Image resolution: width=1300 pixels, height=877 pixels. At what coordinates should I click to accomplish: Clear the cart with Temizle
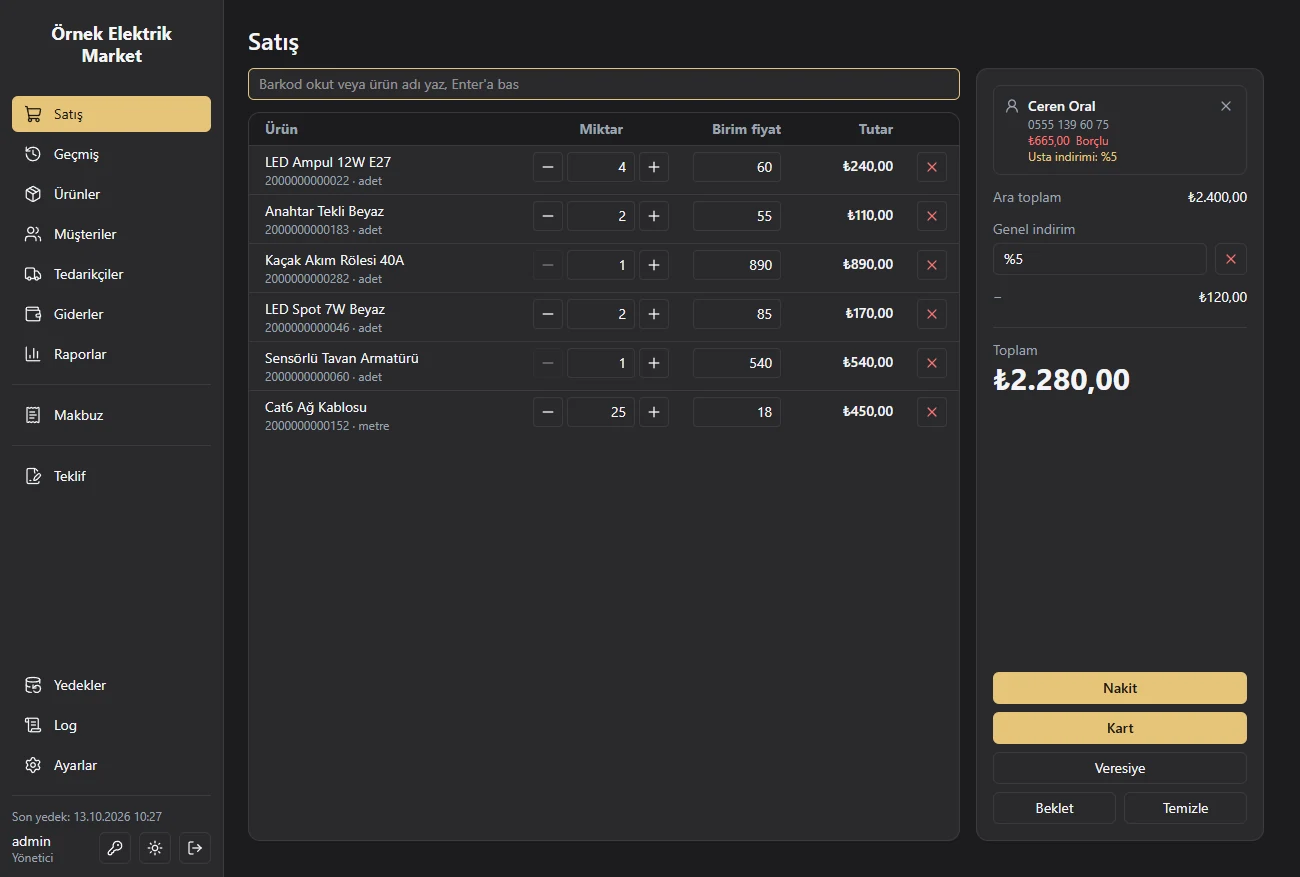click(1186, 808)
